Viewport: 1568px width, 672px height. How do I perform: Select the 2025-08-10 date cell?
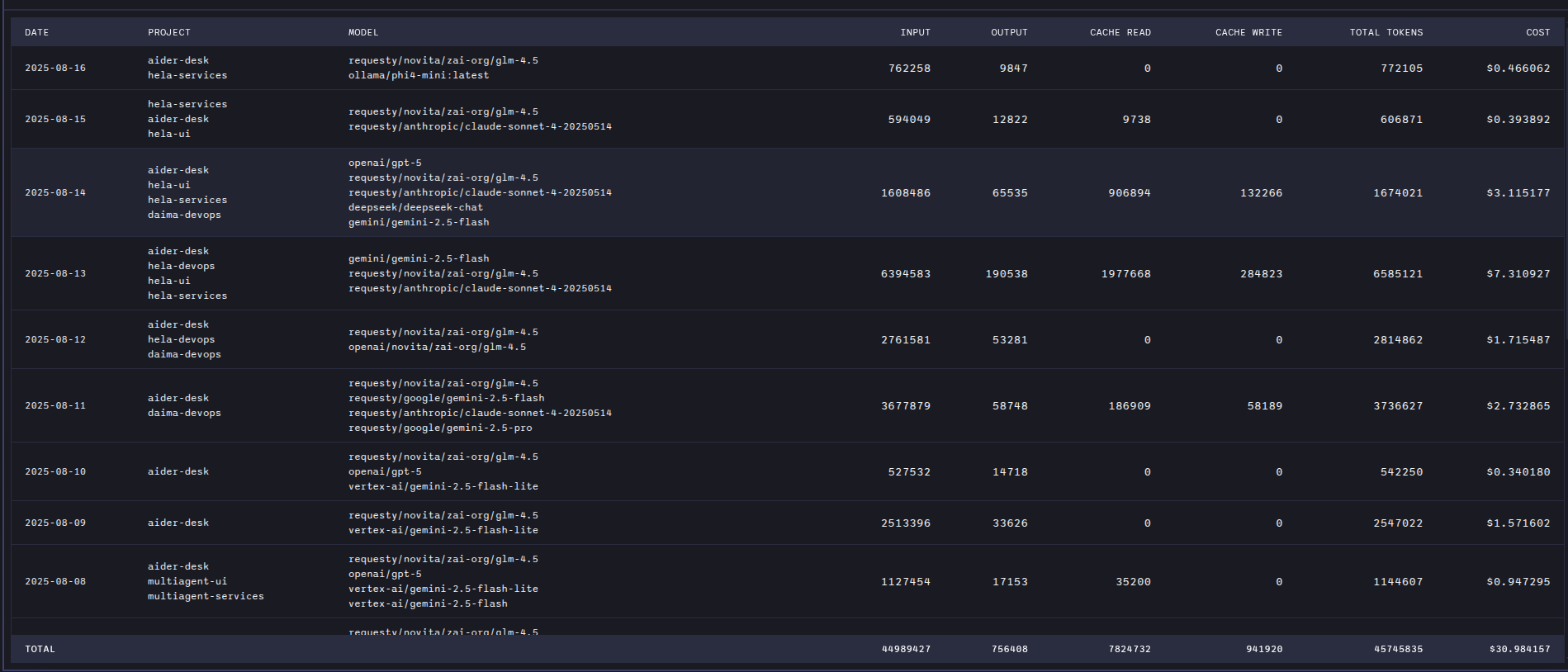(x=55, y=471)
